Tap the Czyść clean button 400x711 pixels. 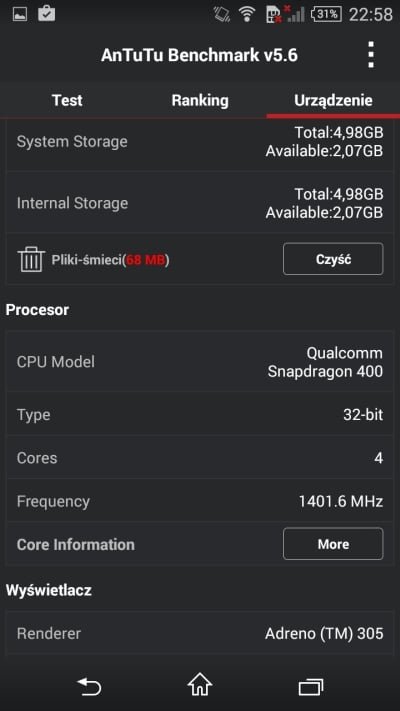[x=333, y=259]
